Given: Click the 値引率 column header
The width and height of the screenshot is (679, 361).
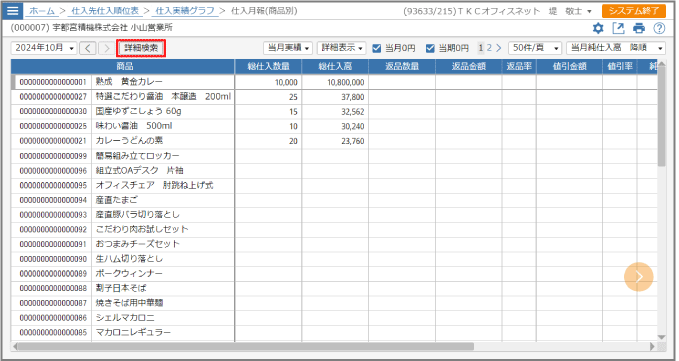Looking at the screenshot, I should 620,66.
